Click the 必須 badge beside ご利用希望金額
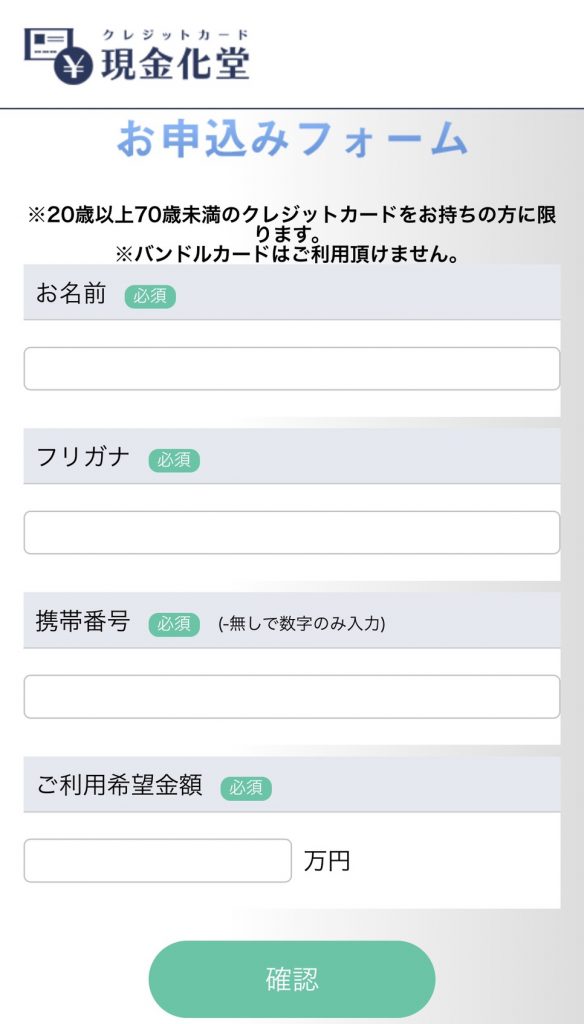 tap(246, 788)
